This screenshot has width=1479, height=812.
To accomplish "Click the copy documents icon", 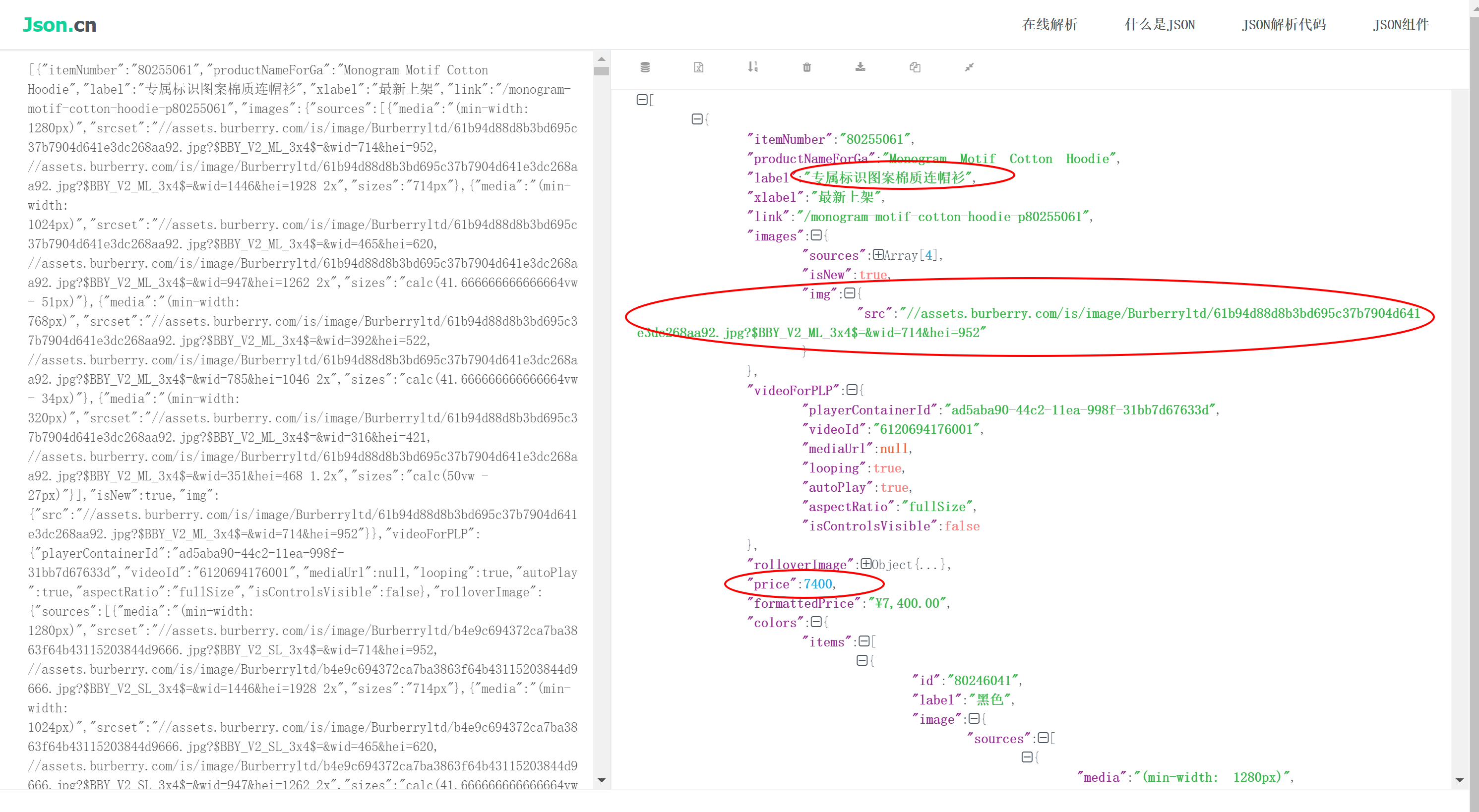I will pos(915,67).
